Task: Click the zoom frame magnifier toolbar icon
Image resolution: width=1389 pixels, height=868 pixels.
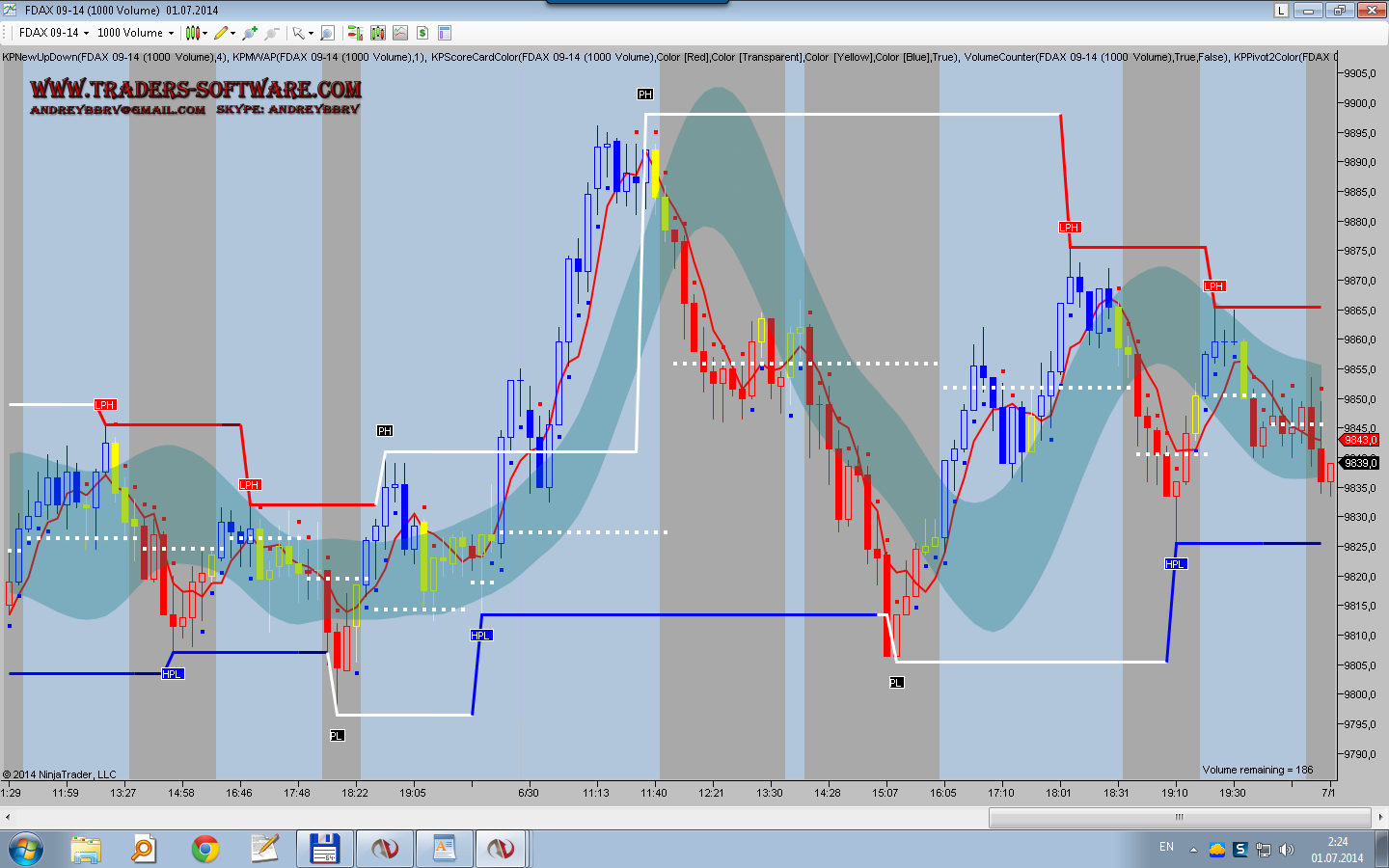Action: point(327,33)
